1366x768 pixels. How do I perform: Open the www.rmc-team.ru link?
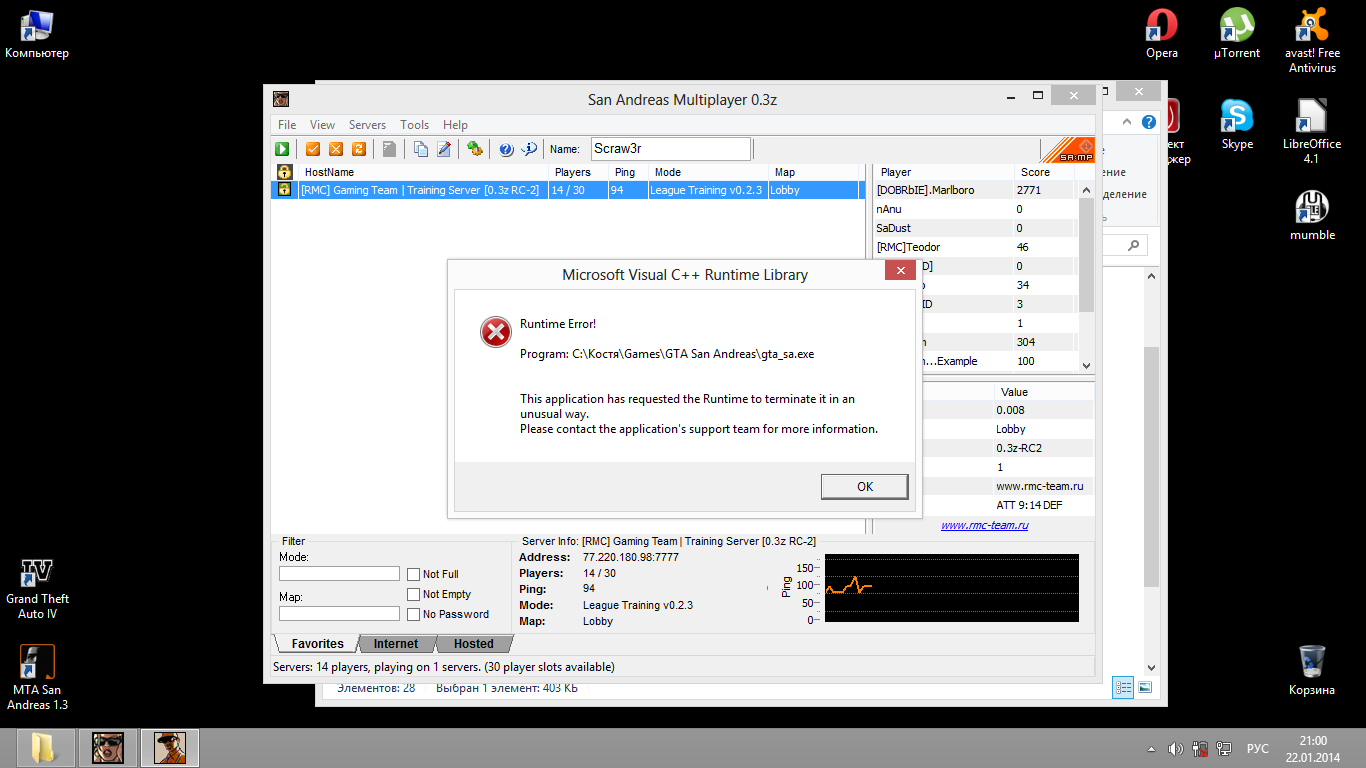pyautogui.click(x=985, y=525)
